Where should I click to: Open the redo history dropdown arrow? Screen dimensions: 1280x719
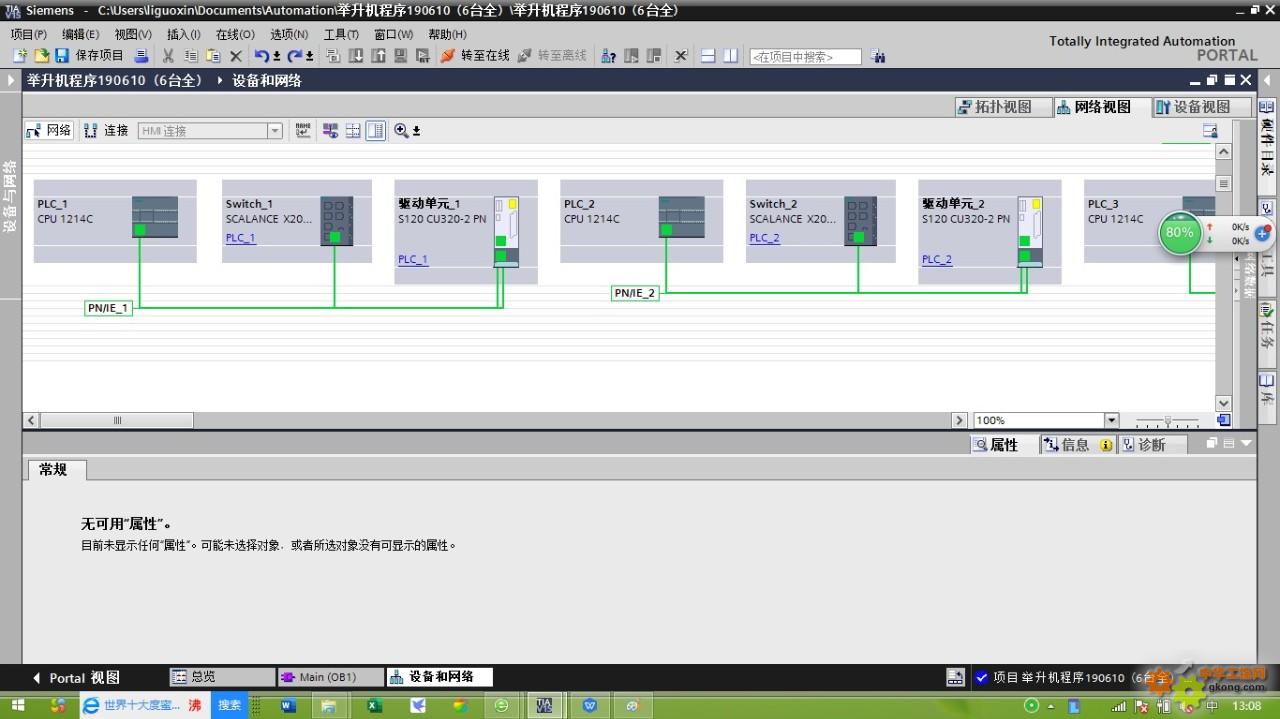tap(310, 56)
